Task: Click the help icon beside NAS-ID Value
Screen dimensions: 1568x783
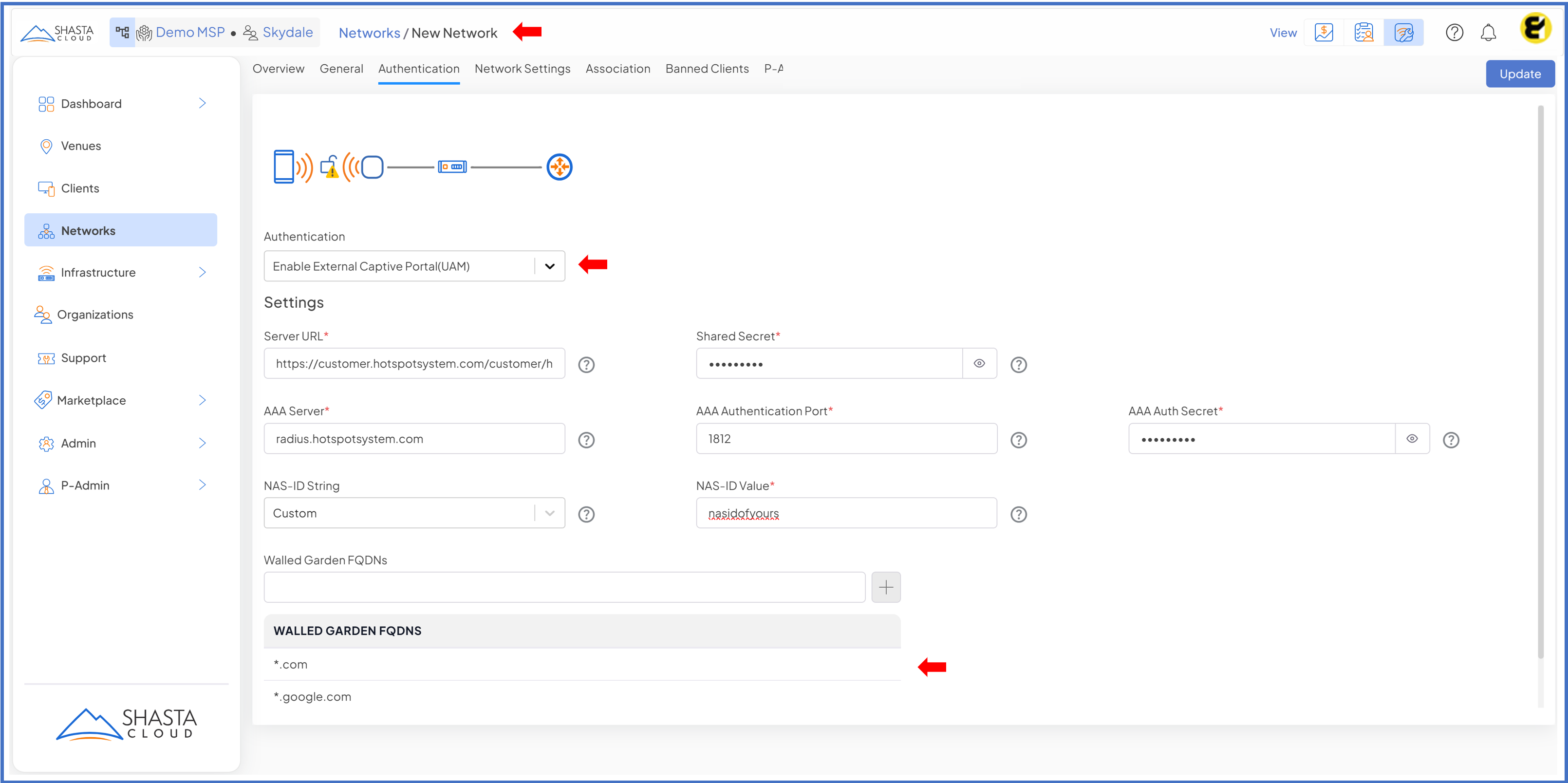Action: (1018, 515)
